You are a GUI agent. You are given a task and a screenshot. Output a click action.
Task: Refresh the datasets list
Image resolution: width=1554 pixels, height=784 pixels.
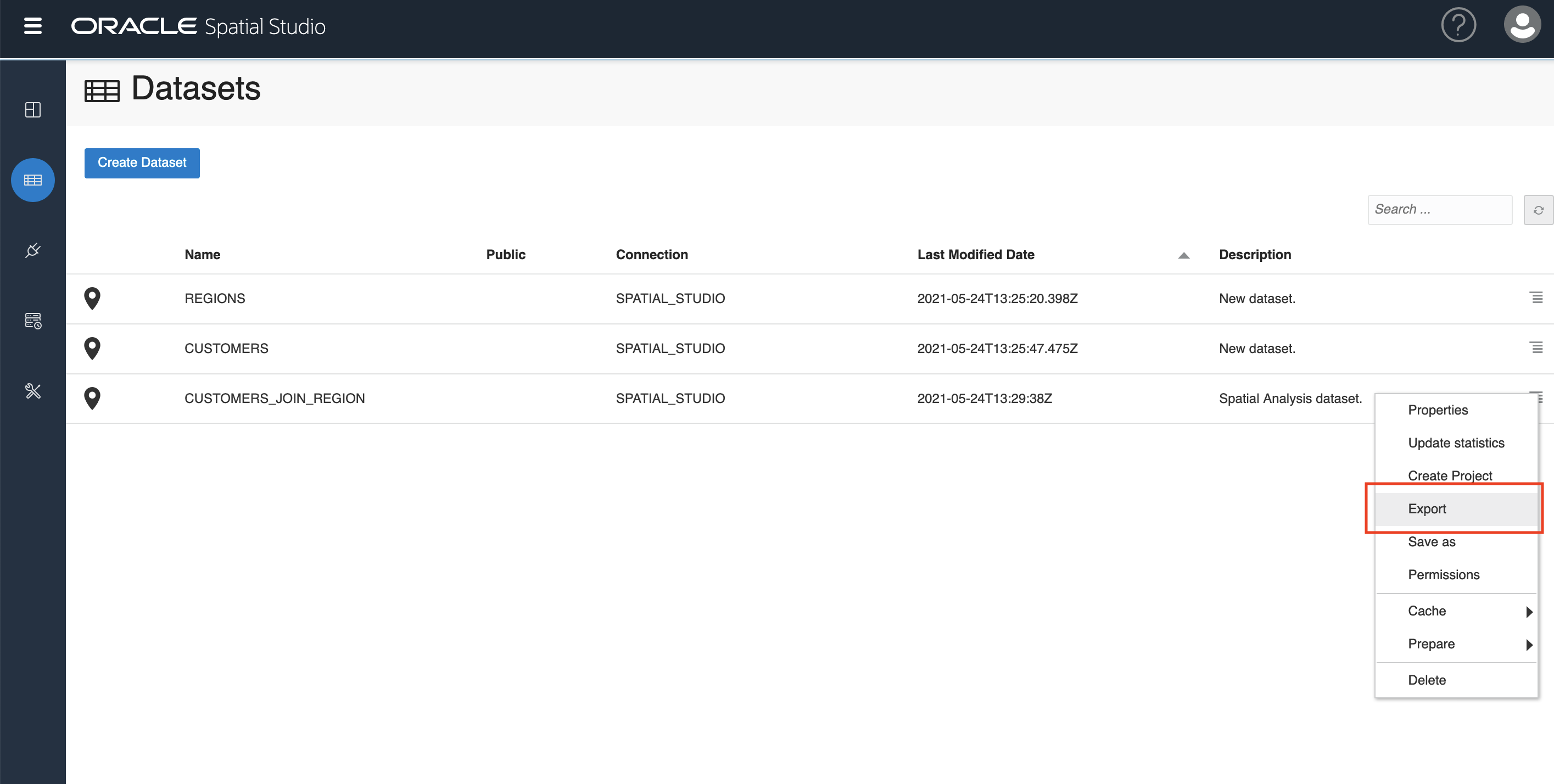click(x=1538, y=210)
